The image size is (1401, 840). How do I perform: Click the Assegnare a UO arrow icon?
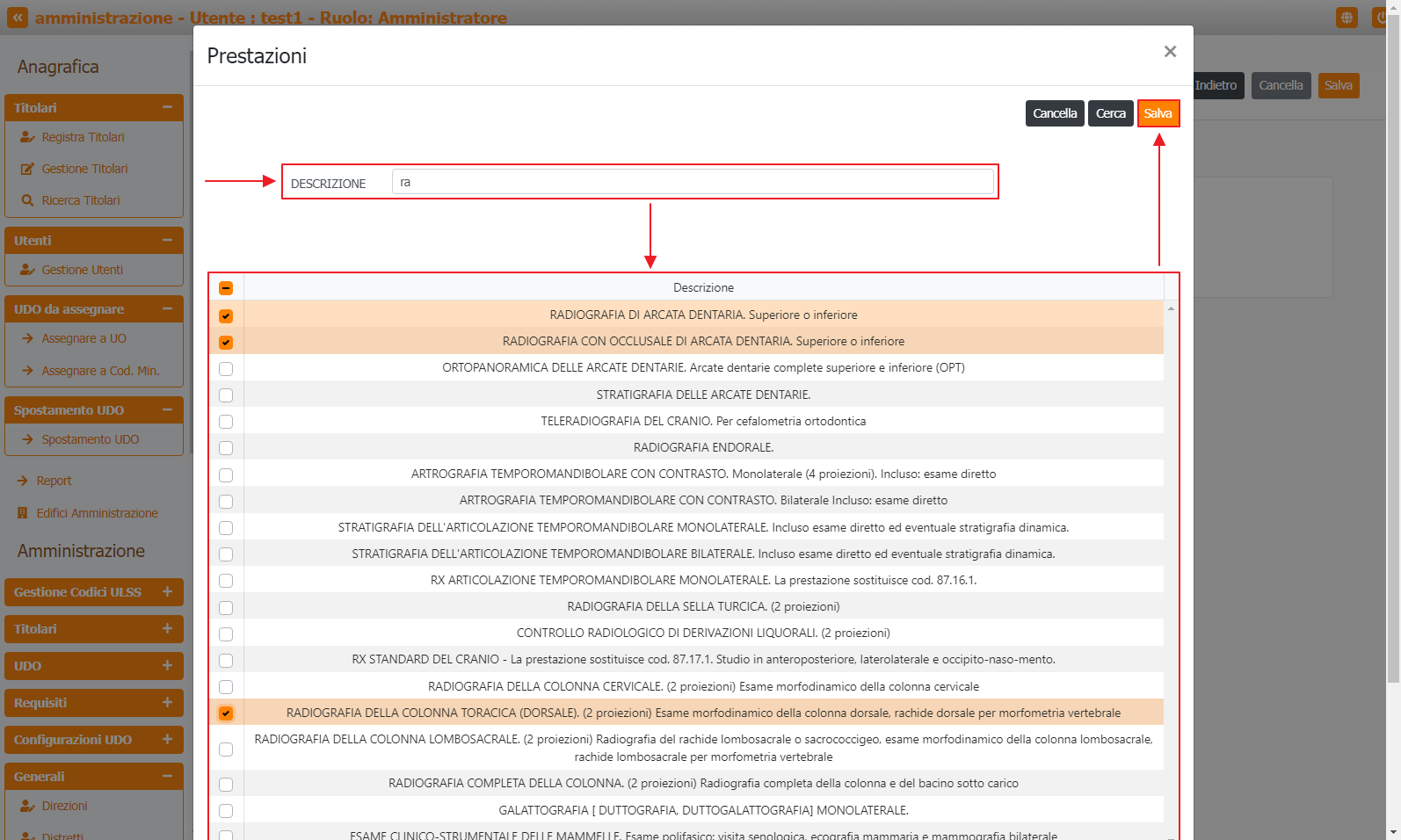pyautogui.click(x=27, y=338)
